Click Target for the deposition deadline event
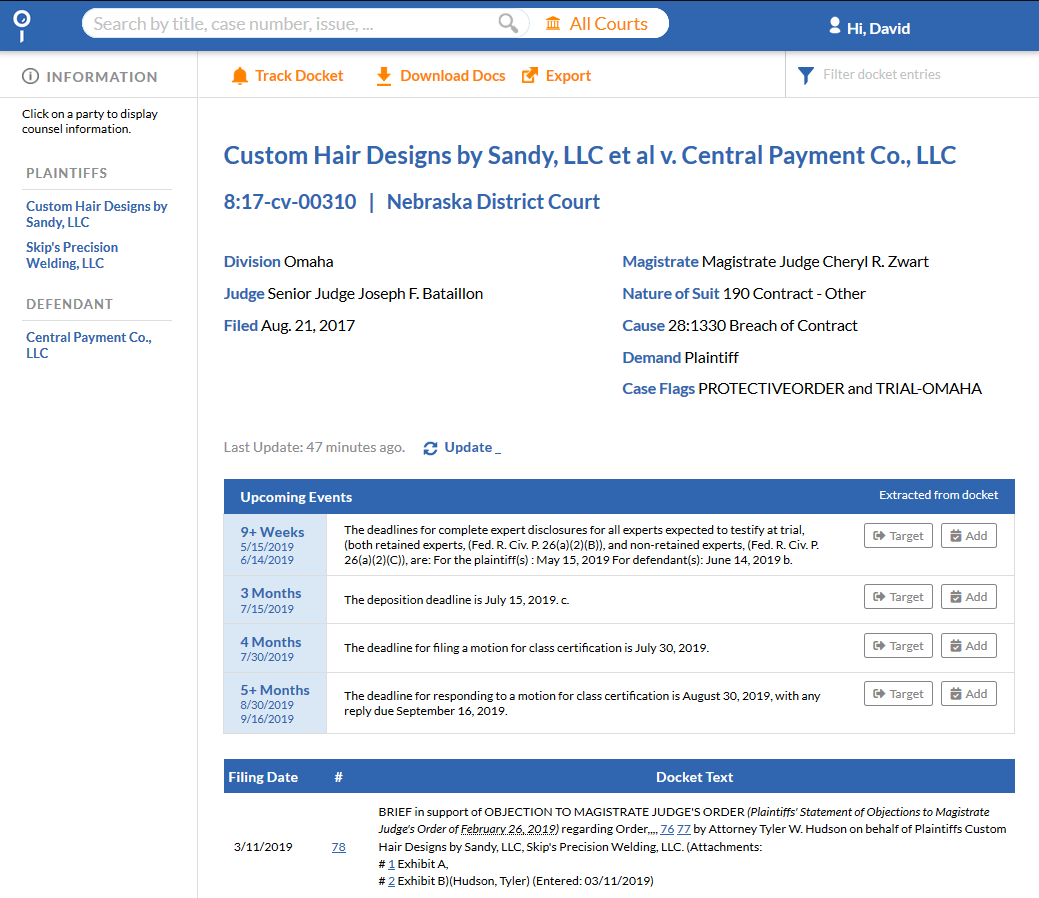The image size is (1039, 898). point(897,597)
